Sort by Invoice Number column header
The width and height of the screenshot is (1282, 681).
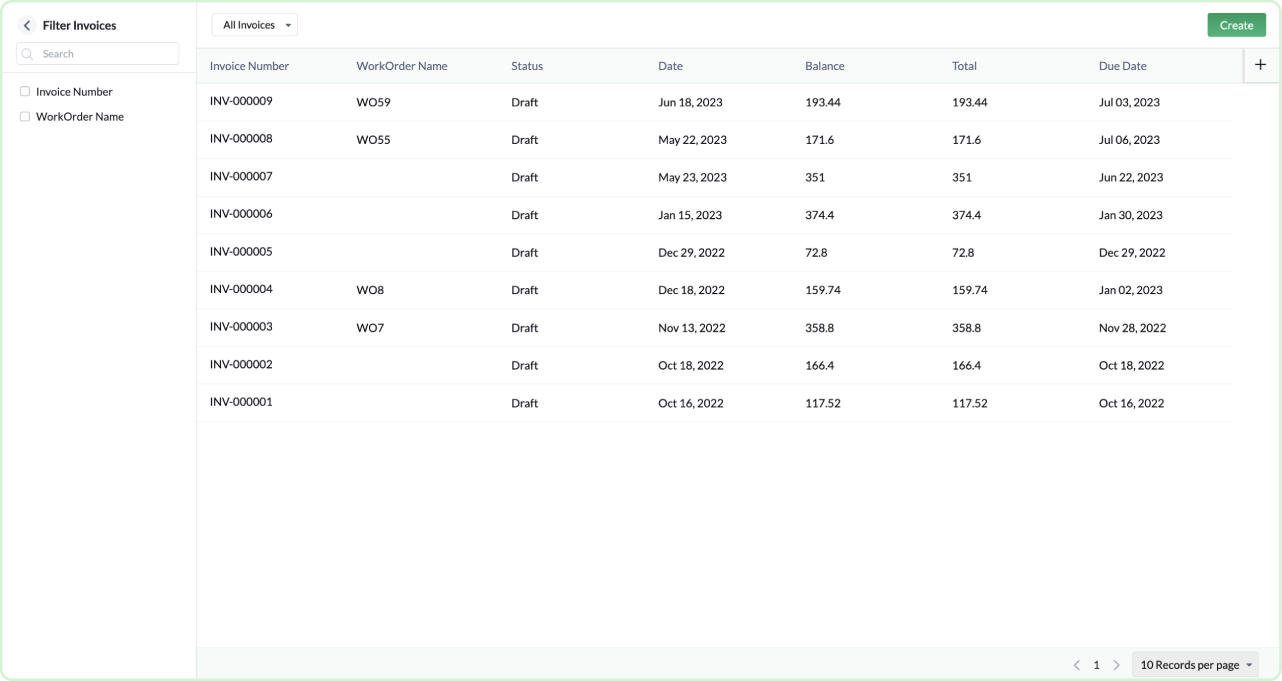249,66
